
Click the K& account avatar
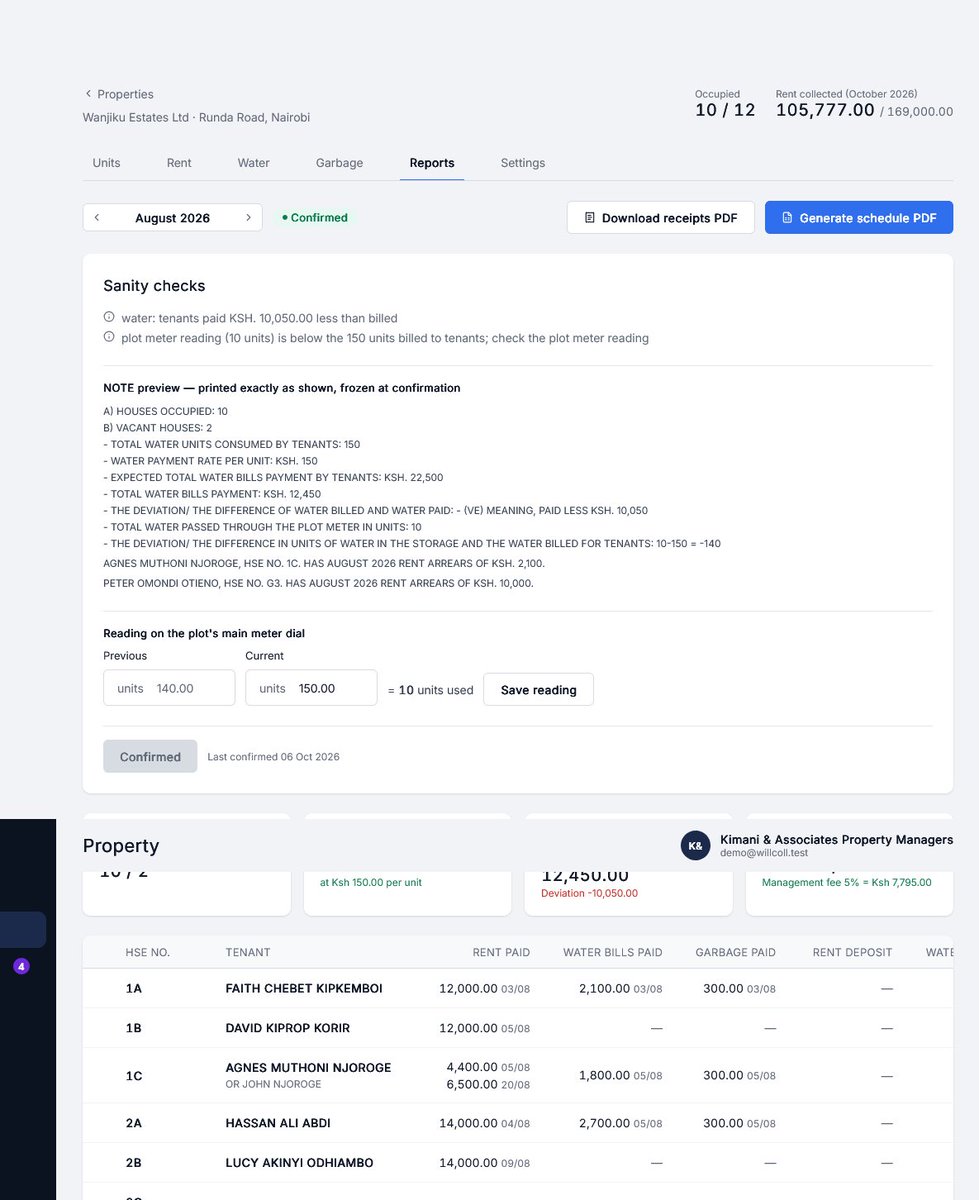695,845
